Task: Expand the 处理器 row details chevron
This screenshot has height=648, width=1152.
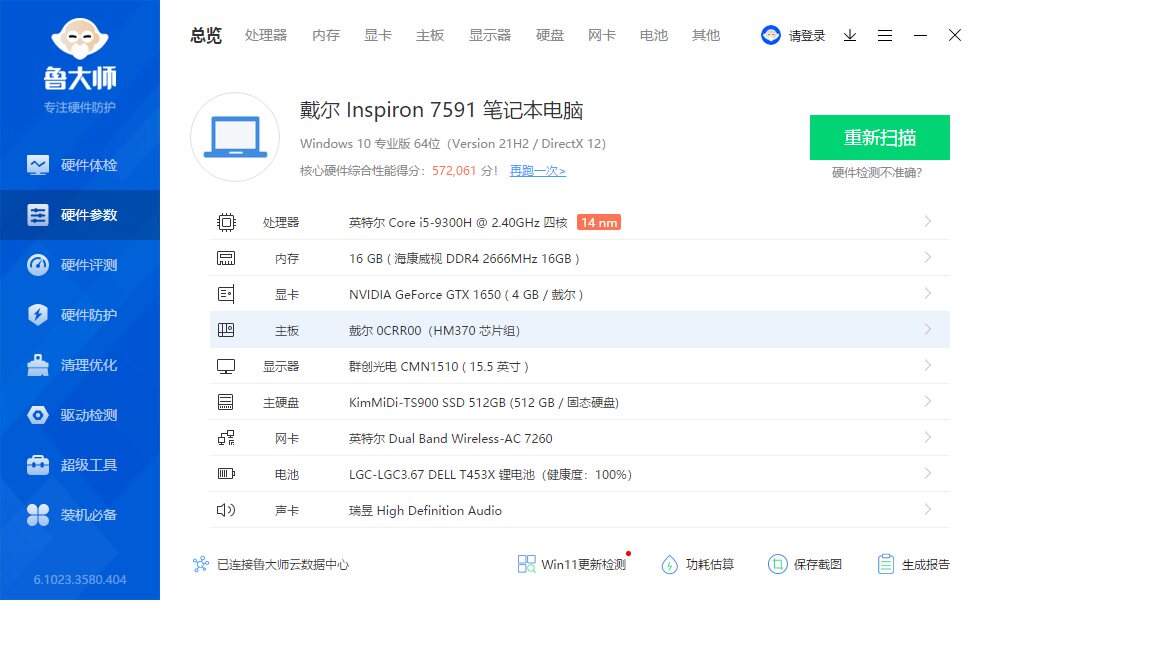Action: [x=928, y=221]
